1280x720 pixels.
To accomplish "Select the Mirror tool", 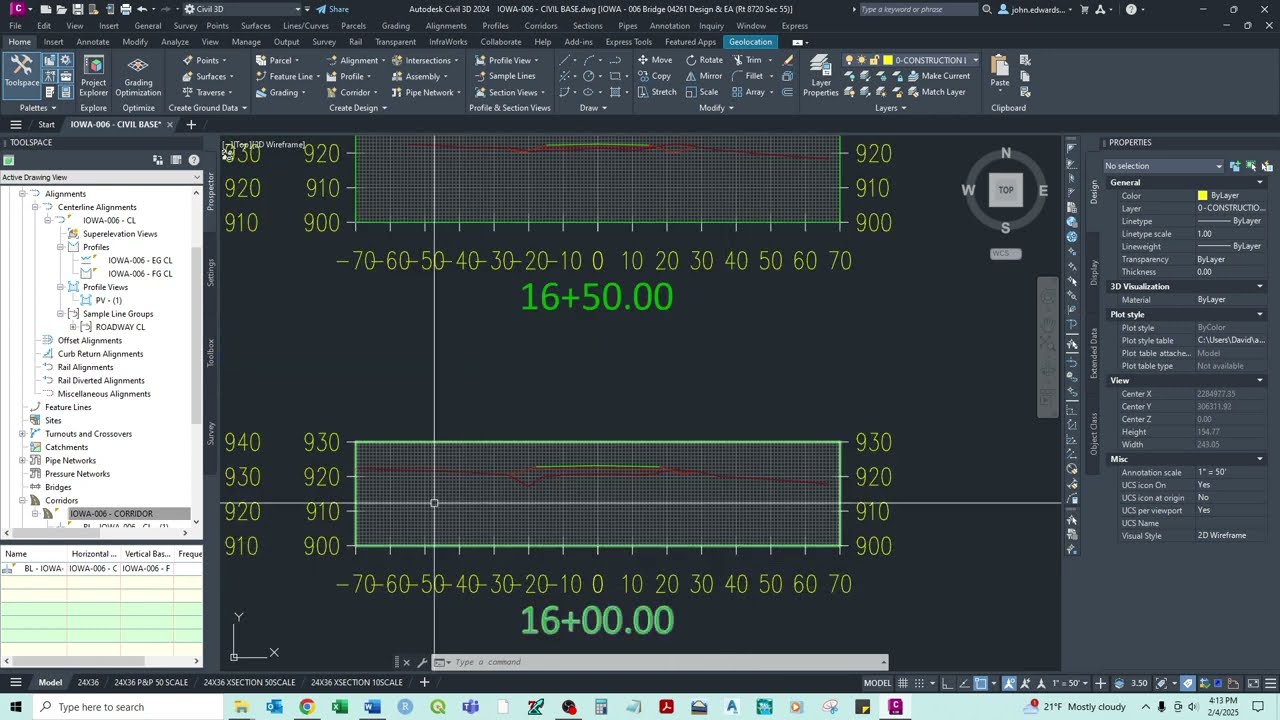I will (703, 76).
